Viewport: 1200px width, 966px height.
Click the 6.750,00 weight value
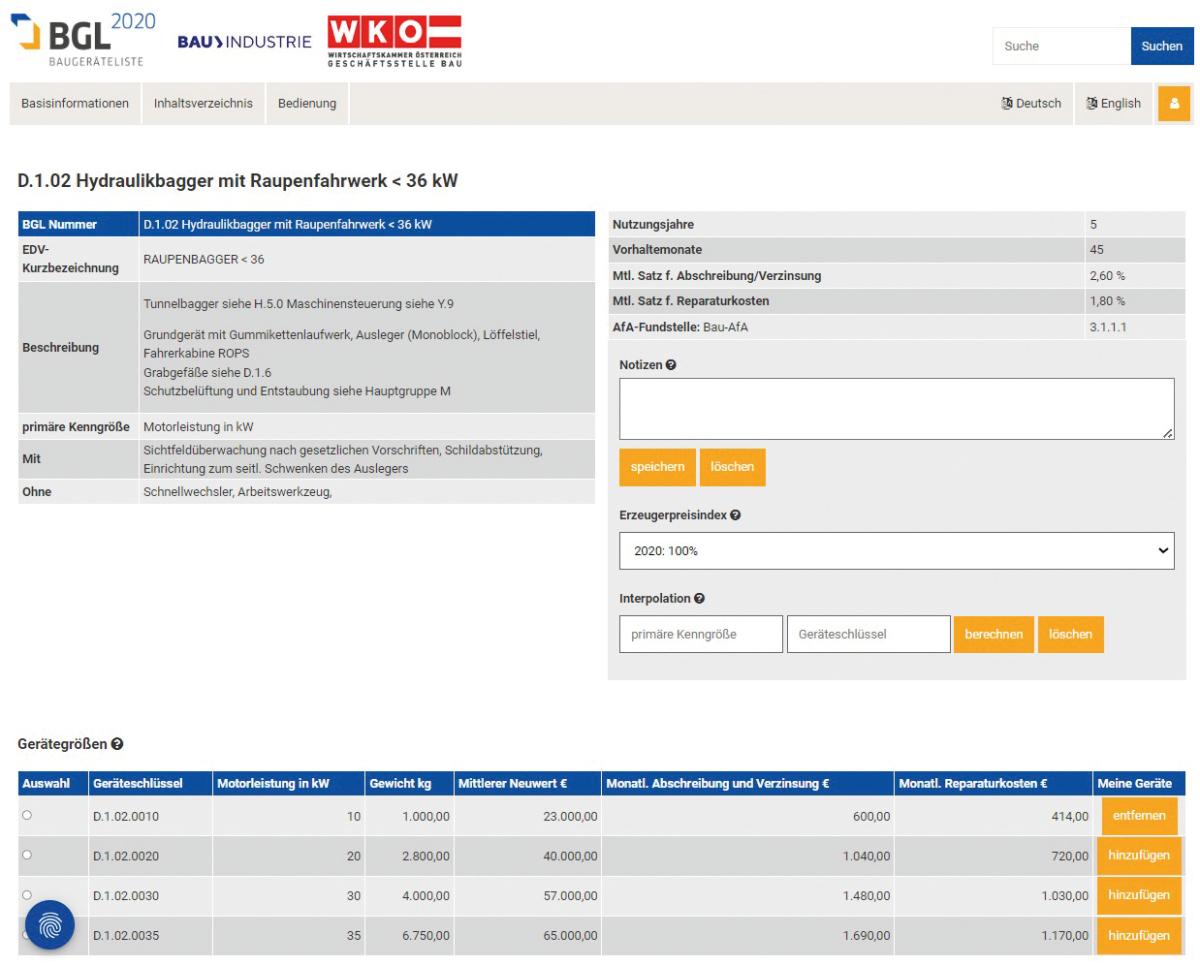pos(426,936)
